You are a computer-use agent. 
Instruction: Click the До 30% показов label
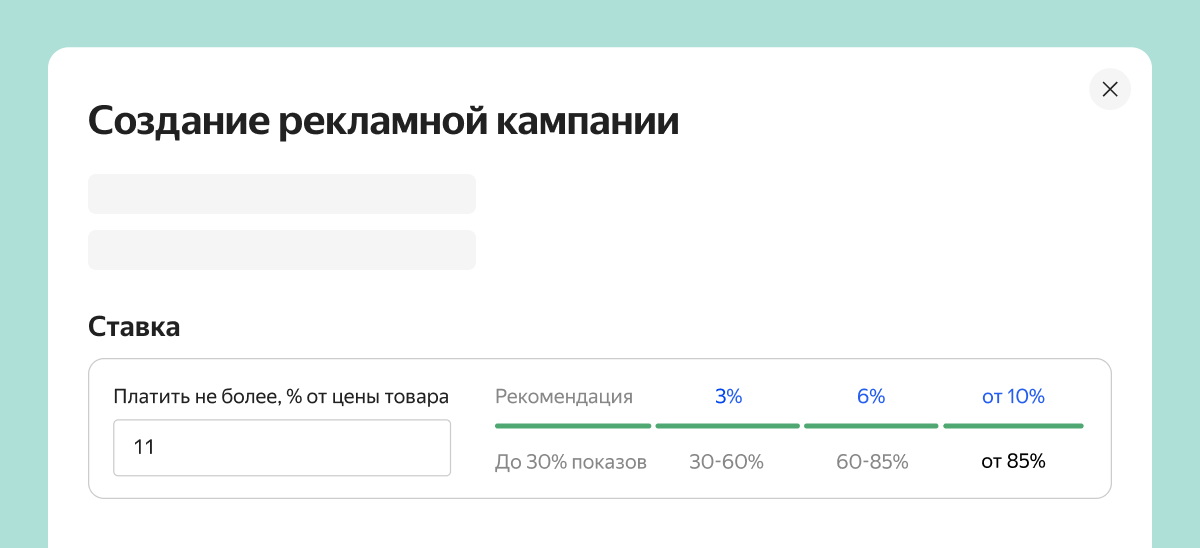pyautogui.click(x=571, y=462)
